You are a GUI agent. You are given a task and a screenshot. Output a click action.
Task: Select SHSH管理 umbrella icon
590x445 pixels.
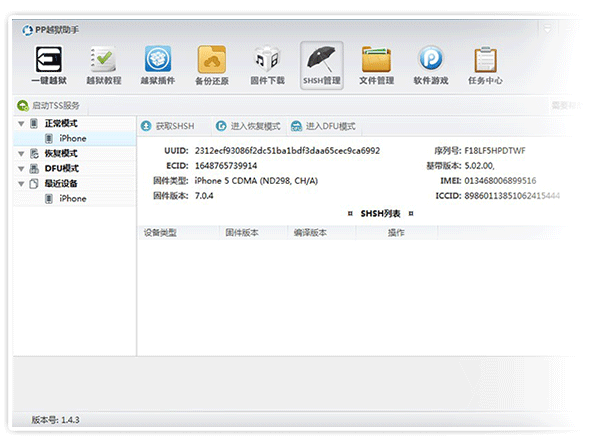pyautogui.click(x=321, y=66)
